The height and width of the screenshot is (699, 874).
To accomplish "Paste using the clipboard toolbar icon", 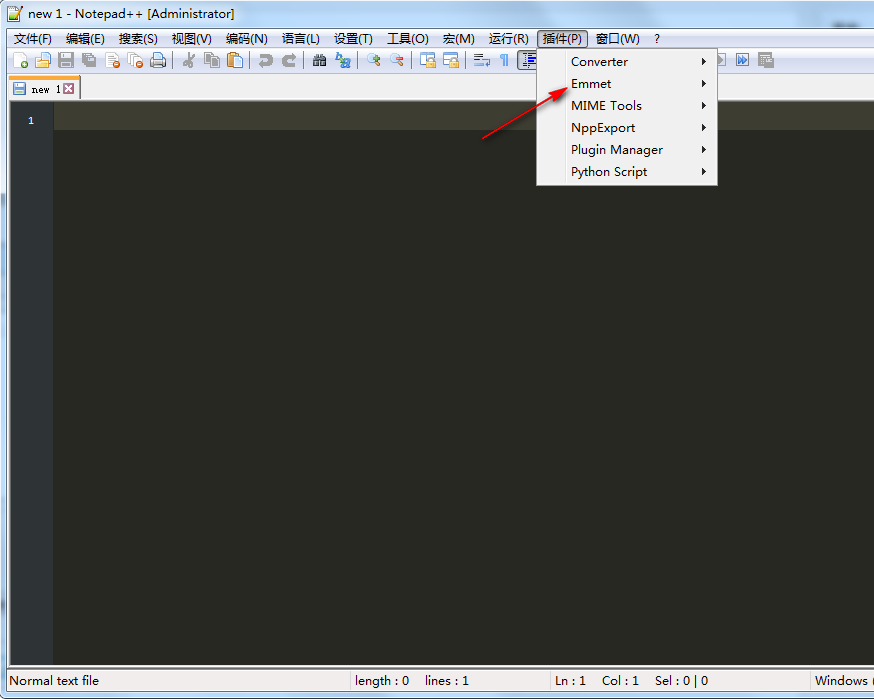I will click(x=235, y=60).
